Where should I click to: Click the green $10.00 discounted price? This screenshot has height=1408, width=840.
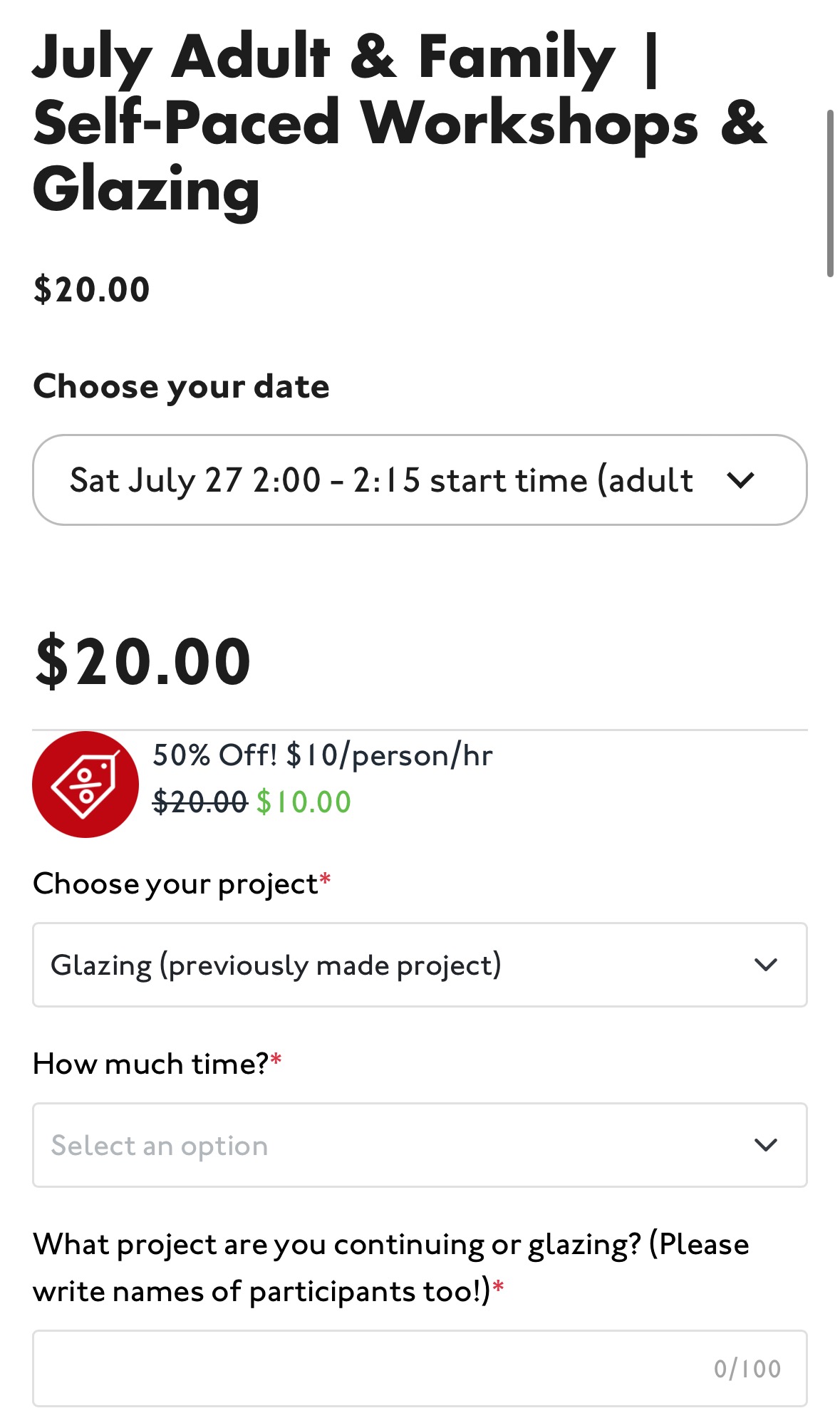(304, 802)
